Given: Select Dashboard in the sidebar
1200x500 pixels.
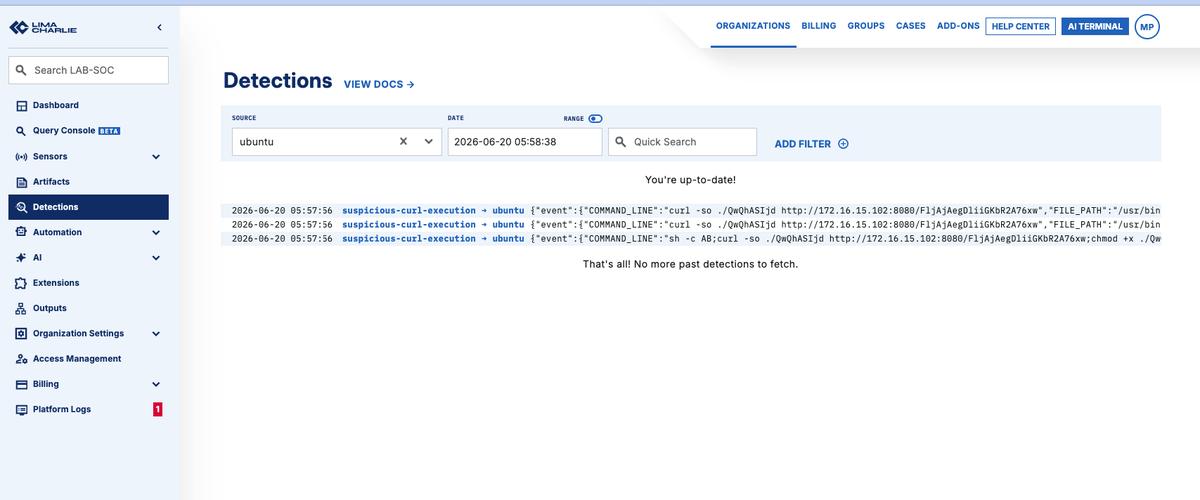Looking at the screenshot, I should point(88,105).
